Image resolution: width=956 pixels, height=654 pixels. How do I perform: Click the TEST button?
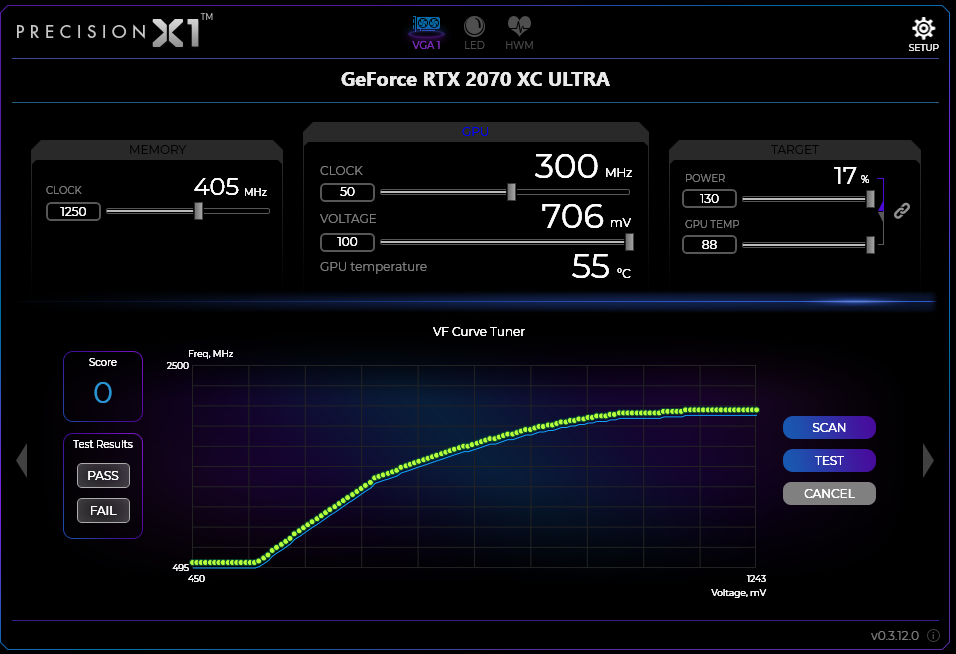[829, 460]
